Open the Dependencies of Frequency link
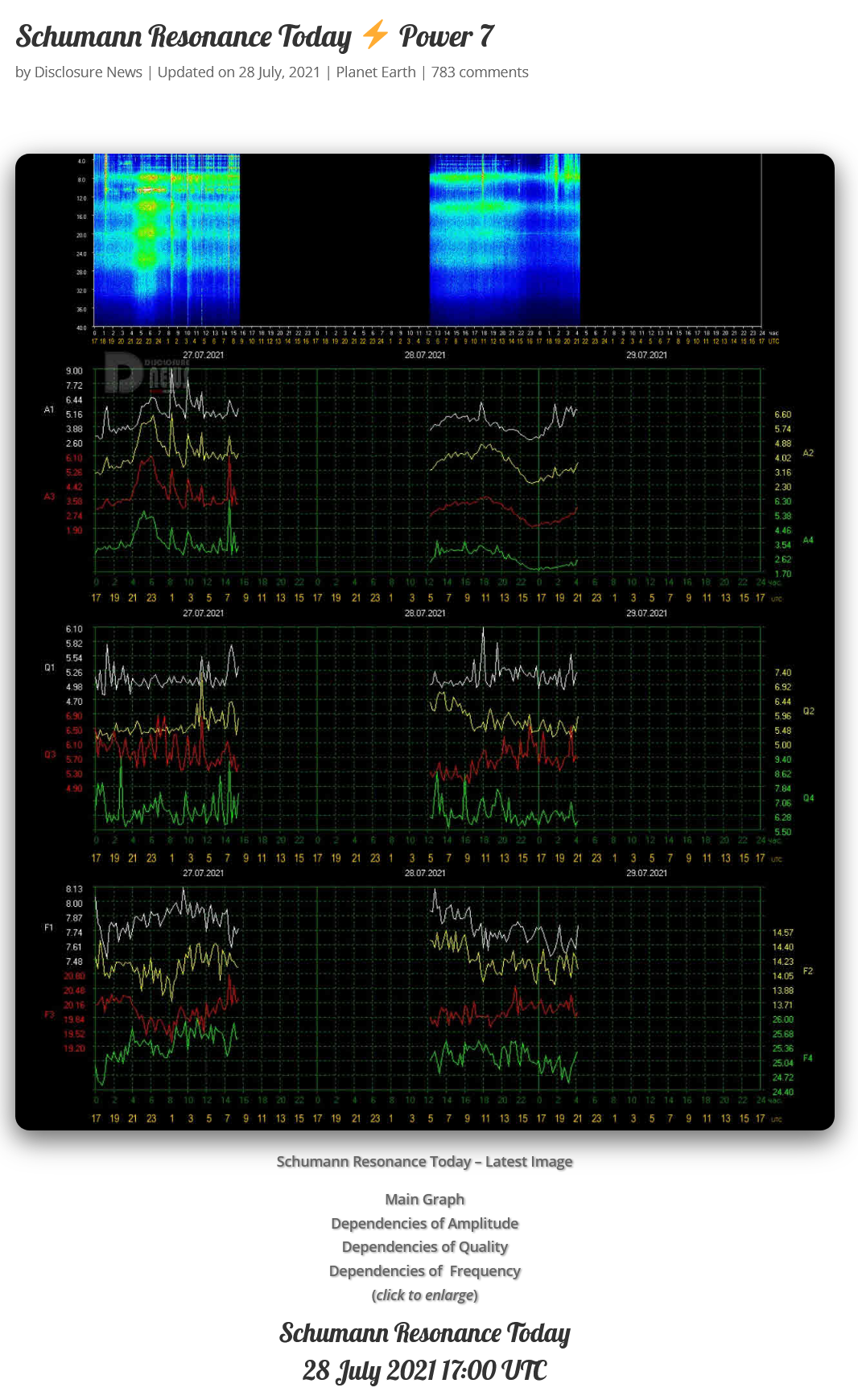 (x=425, y=1271)
